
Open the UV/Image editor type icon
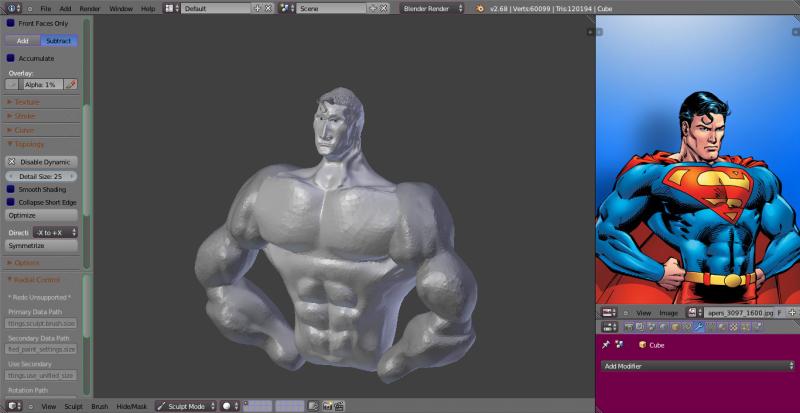609,312
